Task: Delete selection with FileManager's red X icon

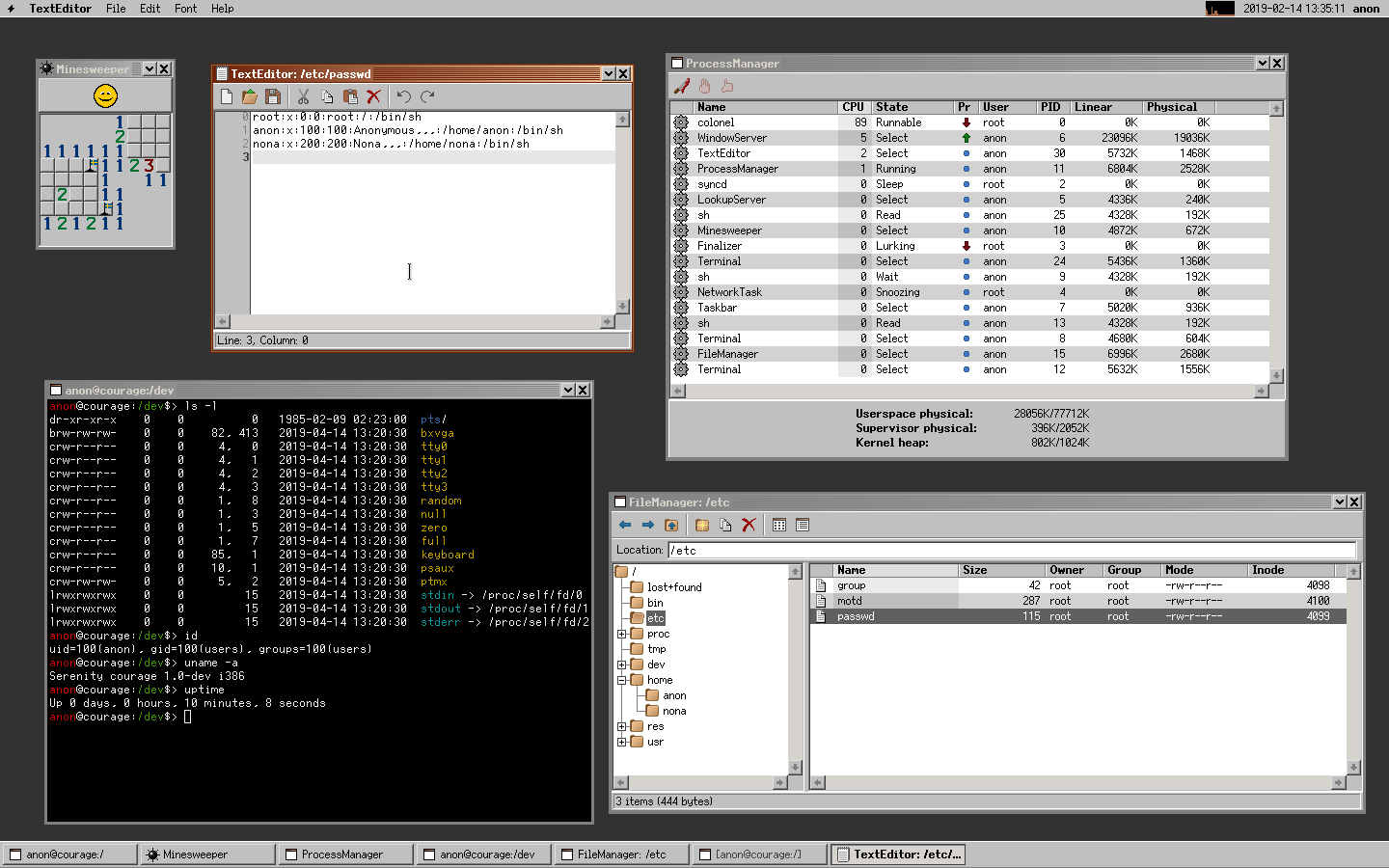Action: click(x=749, y=526)
